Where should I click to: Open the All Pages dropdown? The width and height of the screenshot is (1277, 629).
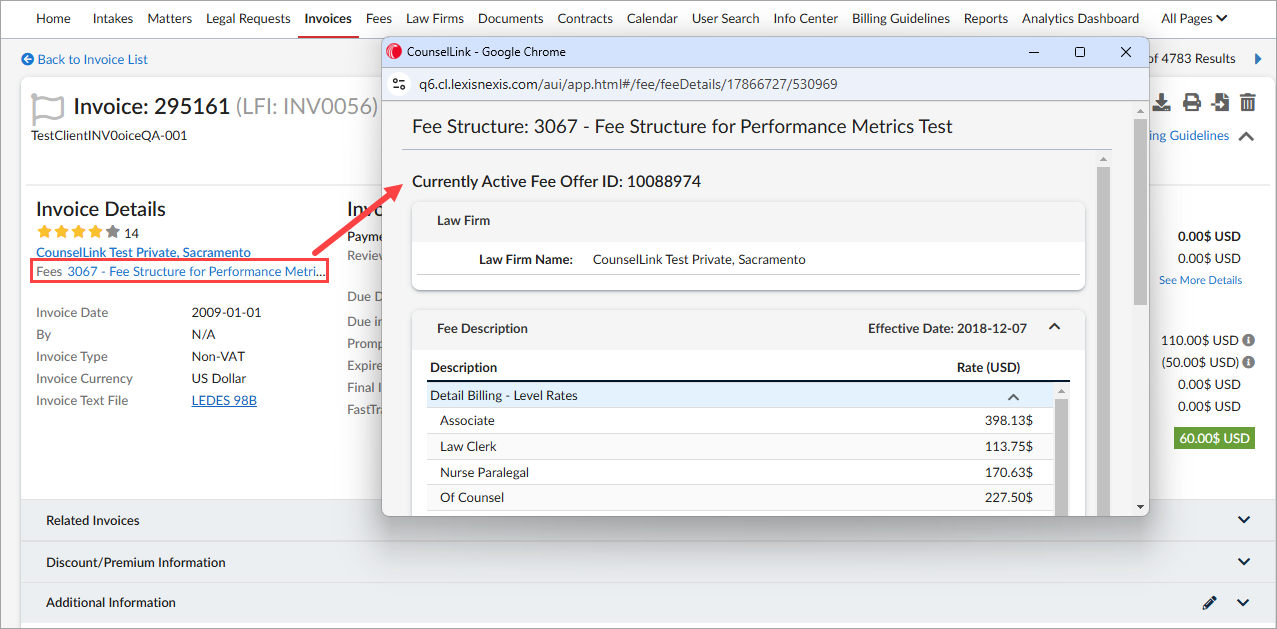point(1194,18)
